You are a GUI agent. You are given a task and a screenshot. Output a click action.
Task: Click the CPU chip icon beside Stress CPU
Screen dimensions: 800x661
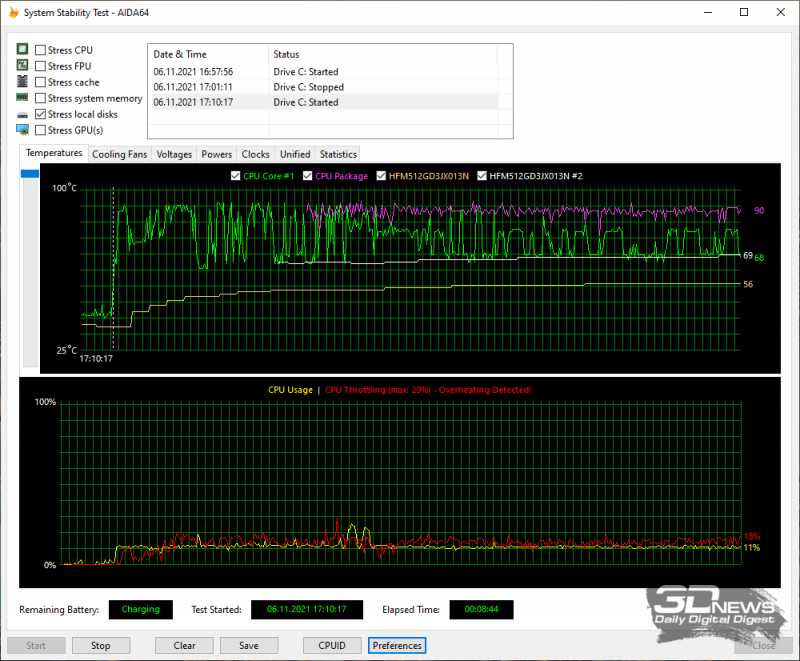(x=22, y=49)
